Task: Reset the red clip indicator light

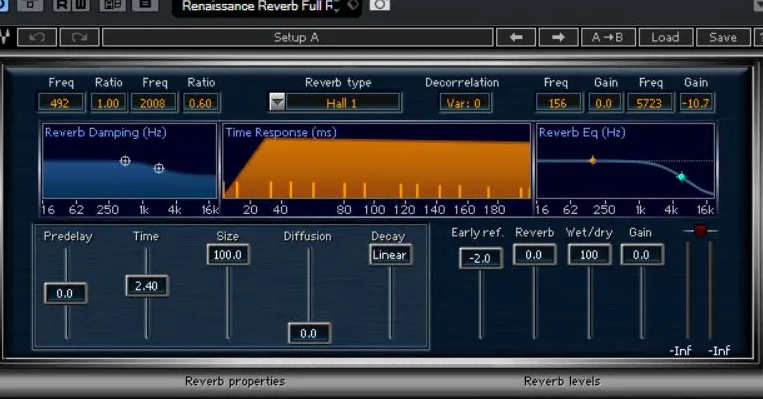Action: coord(700,231)
